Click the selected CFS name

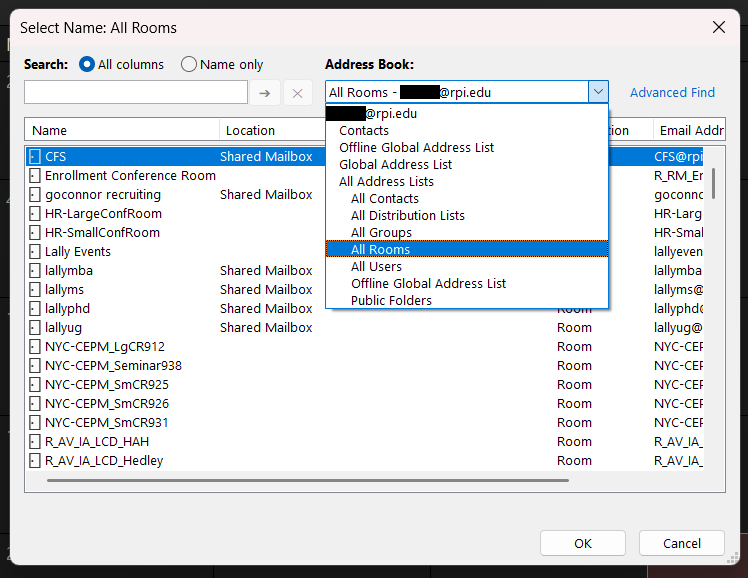(55, 156)
